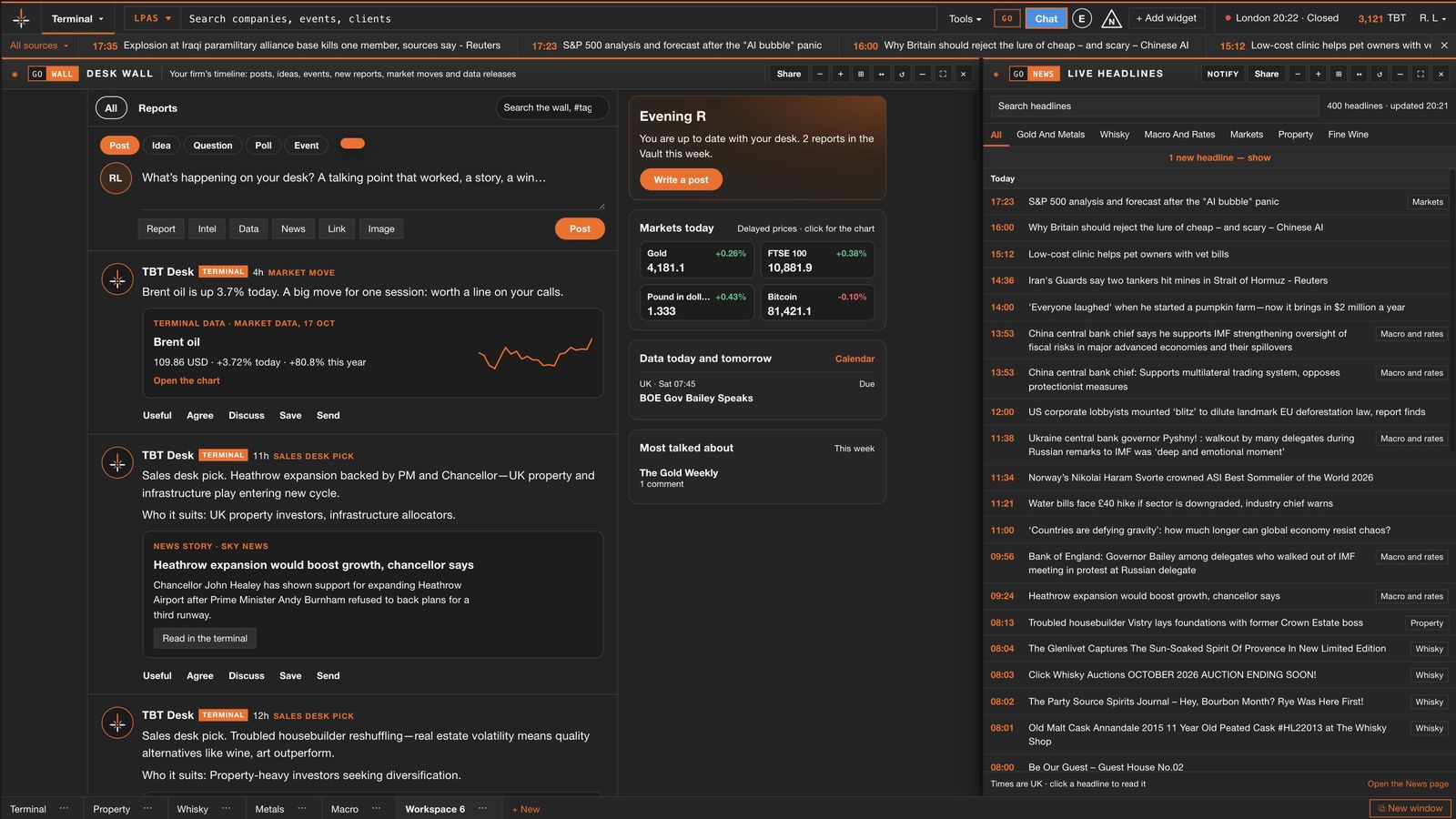Viewport: 1456px width, 819px height.
Task: Click the RL user avatar
Action: [116, 178]
